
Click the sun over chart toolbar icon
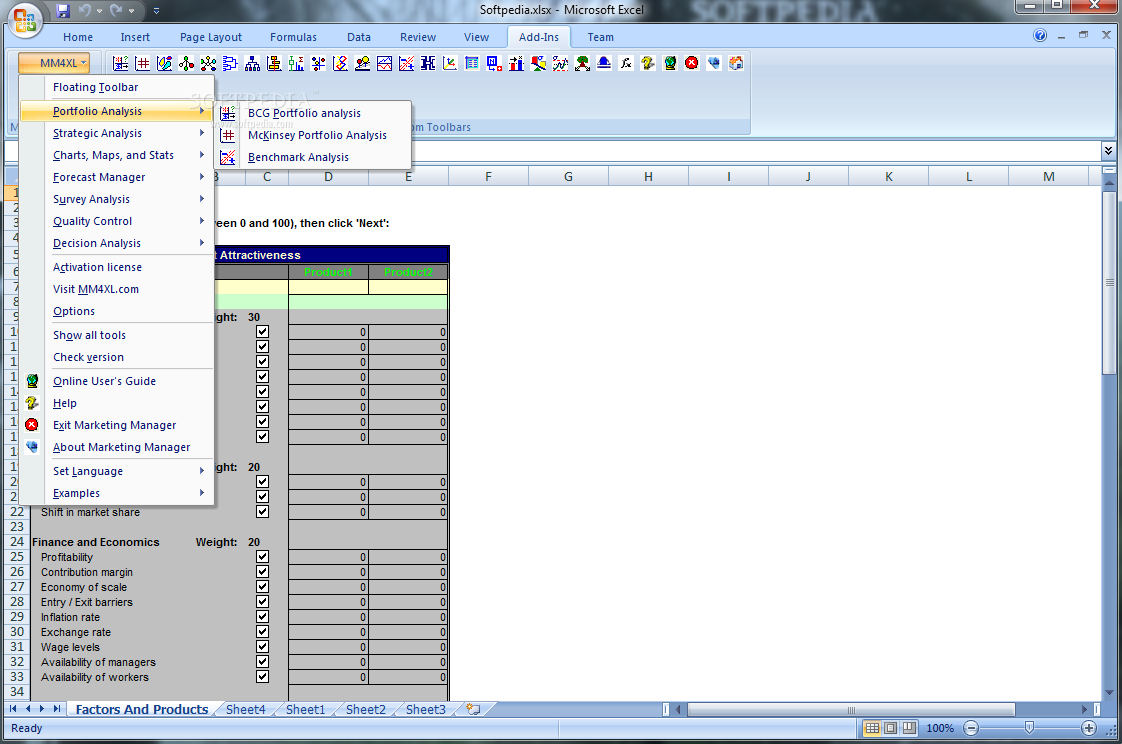pyautogui.click(x=362, y=64)
